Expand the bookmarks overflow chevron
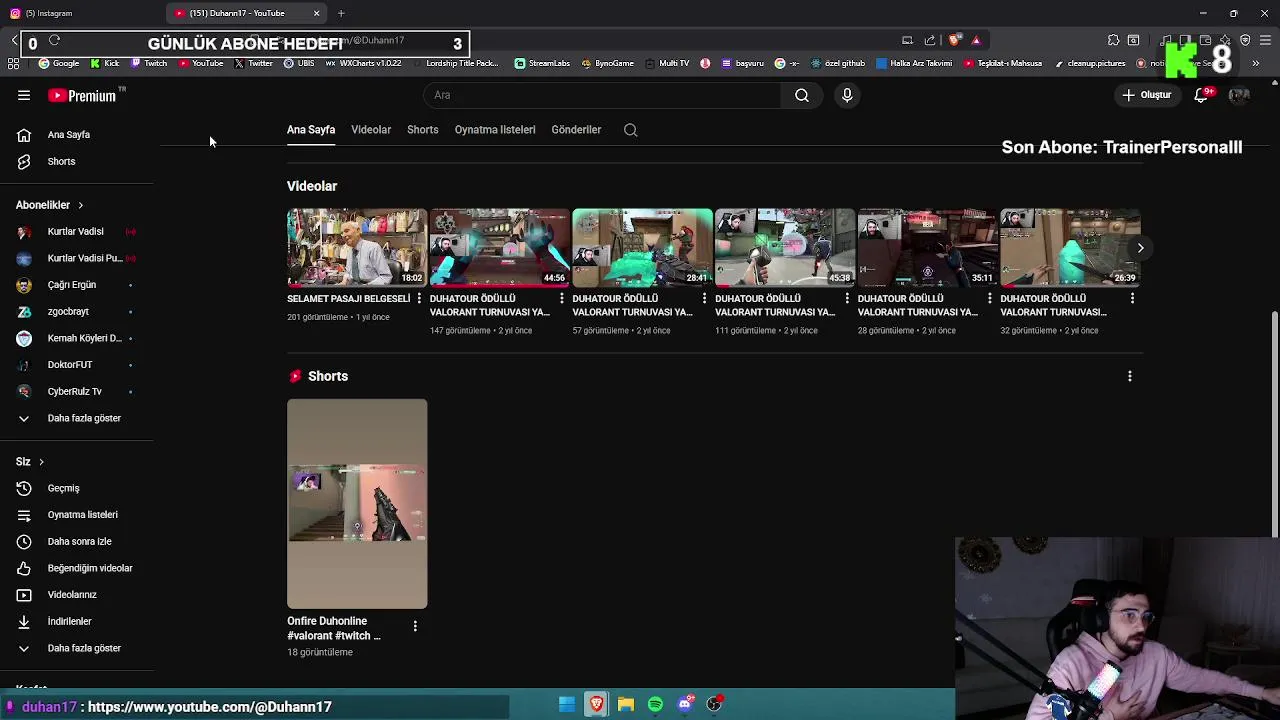Viewport: 1280px width, 720px height. coord(1255,63)
